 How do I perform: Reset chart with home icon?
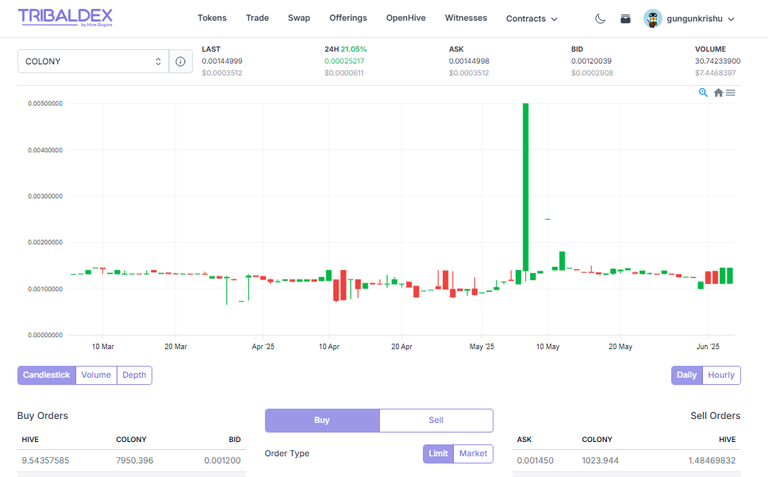point(718,93)
